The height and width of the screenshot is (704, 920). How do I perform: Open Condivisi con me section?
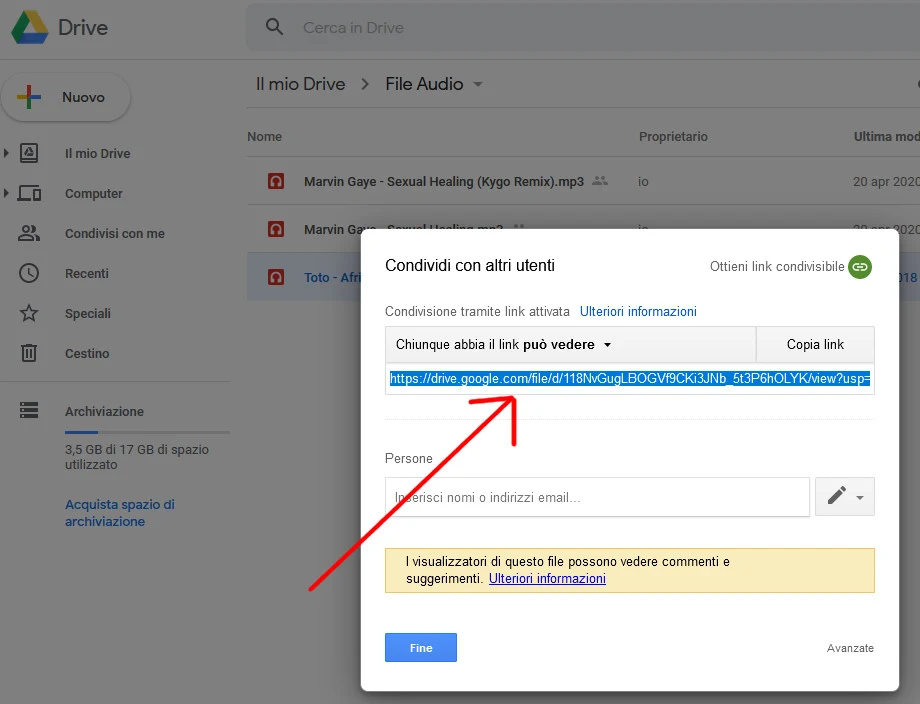[x=114, y=233]
